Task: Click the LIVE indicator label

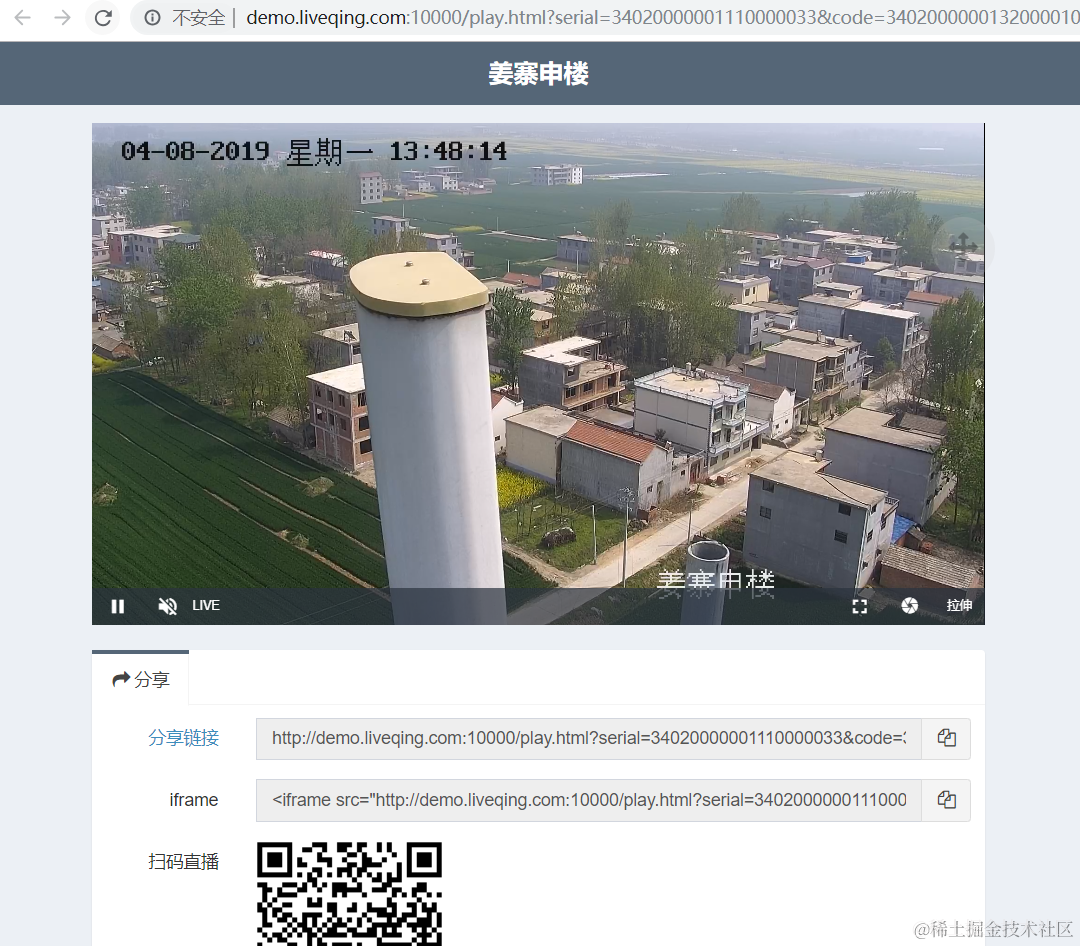Action: [x=206, y=606]
